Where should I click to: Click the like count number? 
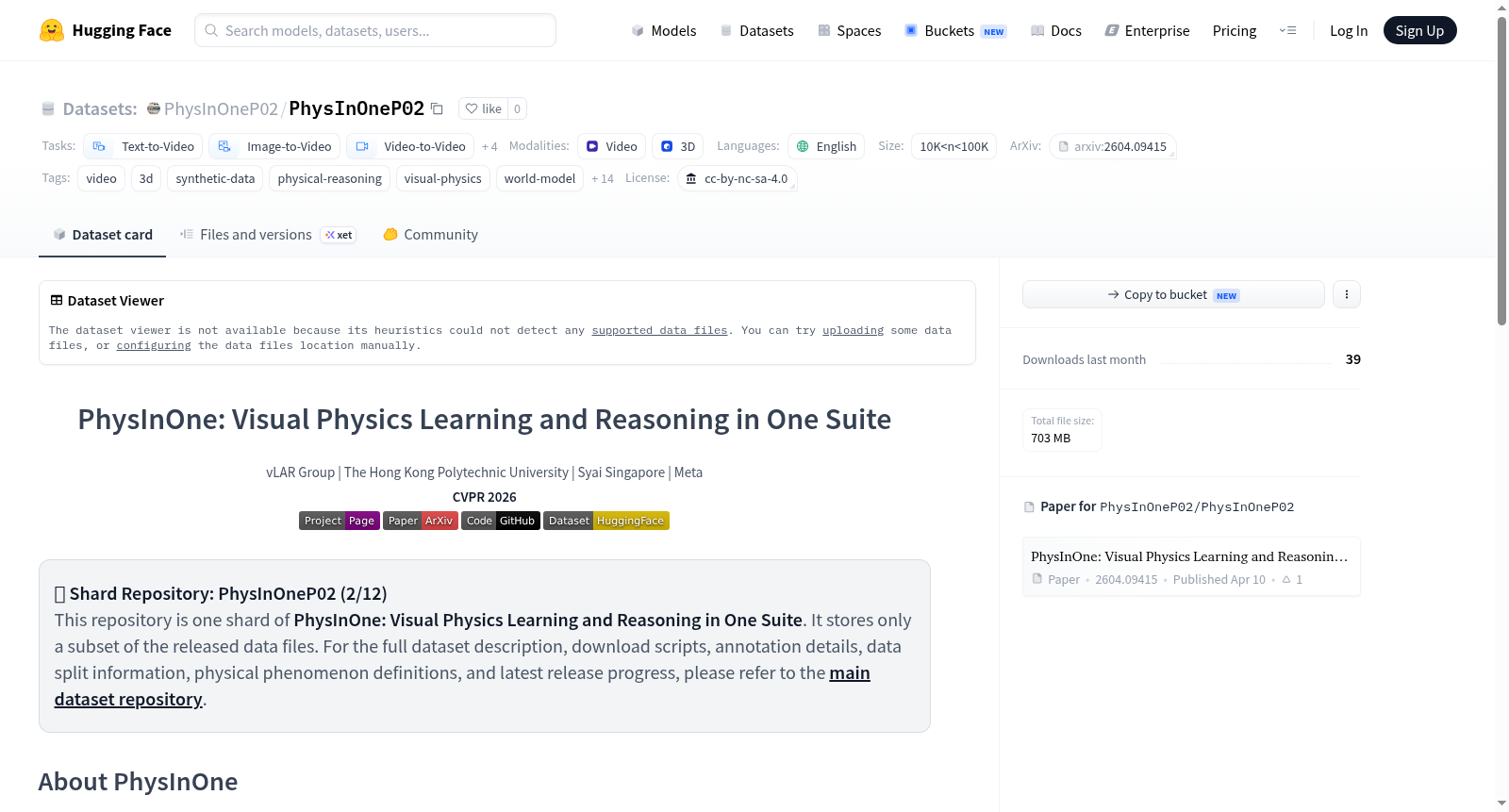(x=517, y=108)
